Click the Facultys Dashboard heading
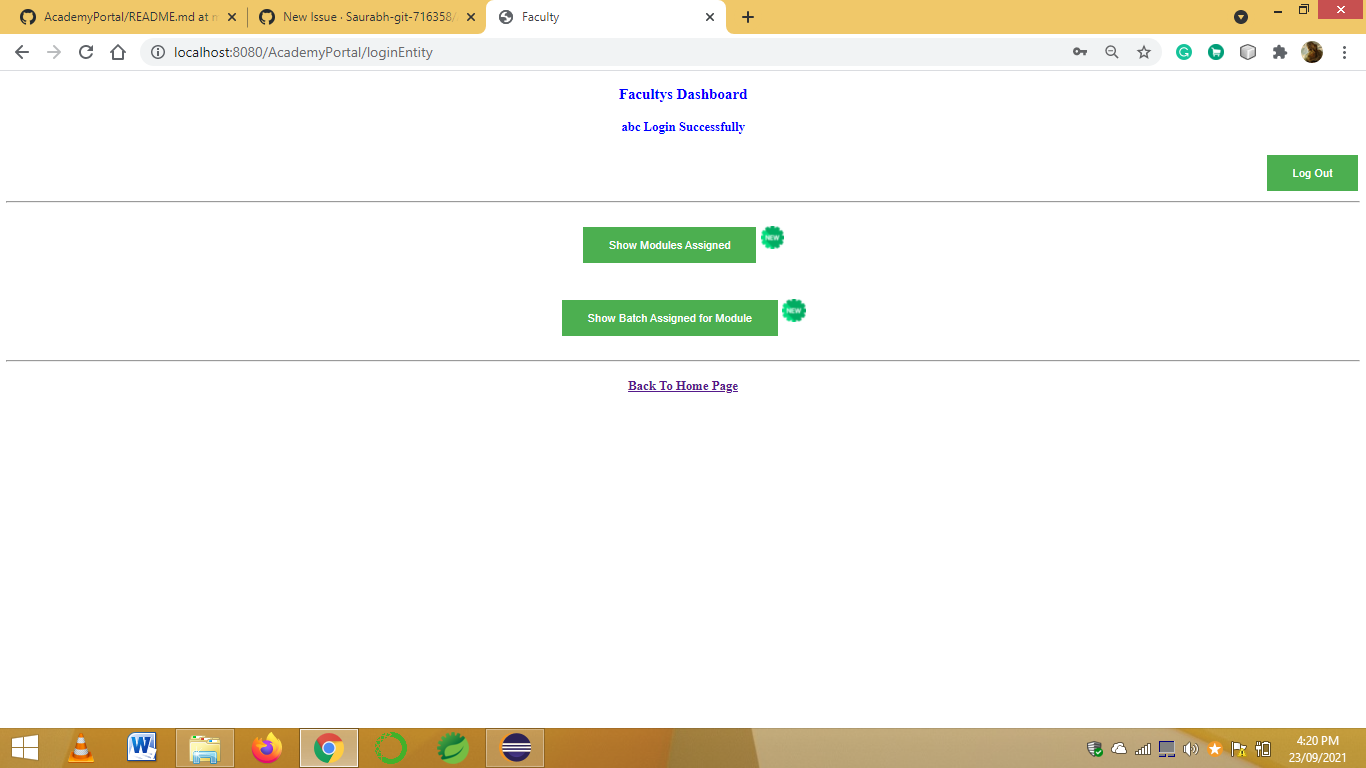 [x=683, y=94]
